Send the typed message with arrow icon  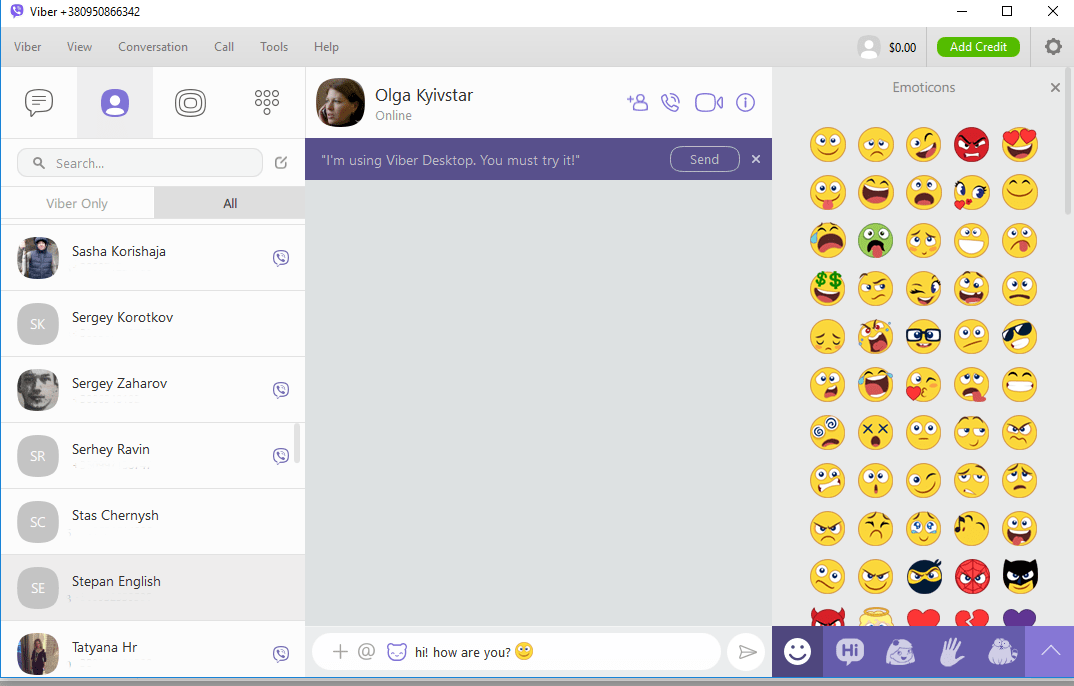[747, 652]
